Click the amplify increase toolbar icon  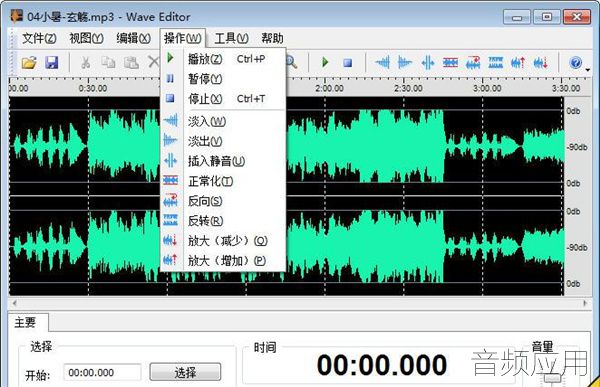pos(518,62)
